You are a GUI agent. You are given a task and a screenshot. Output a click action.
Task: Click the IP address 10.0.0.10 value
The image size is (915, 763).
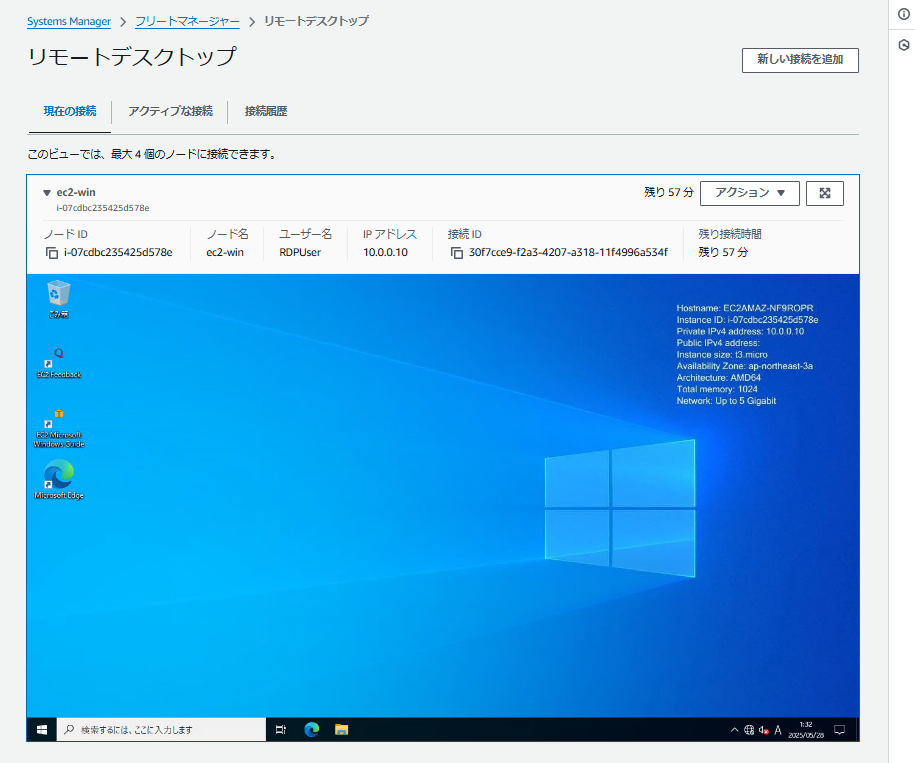(385, 253)
